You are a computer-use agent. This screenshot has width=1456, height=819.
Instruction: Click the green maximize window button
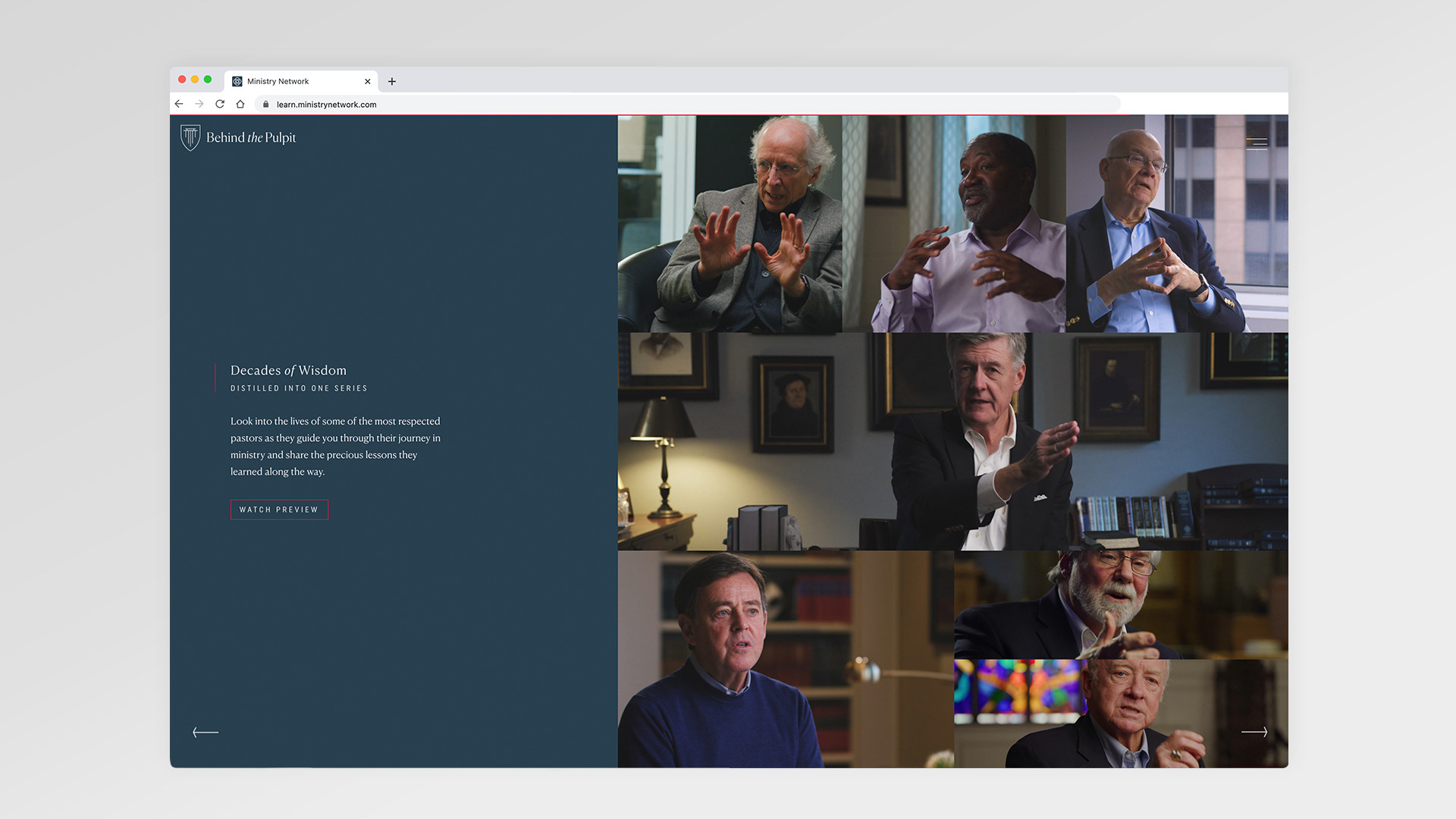pos(208,80)
